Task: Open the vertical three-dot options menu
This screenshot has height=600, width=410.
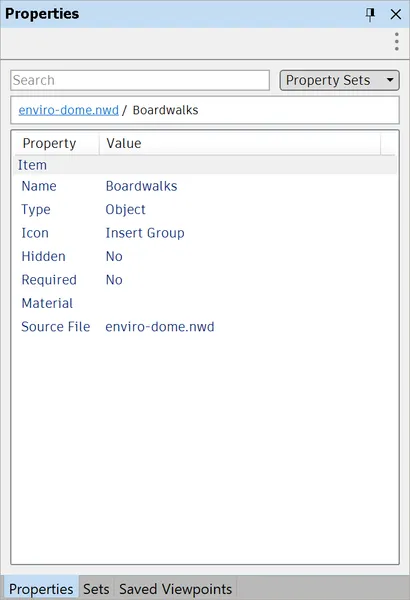Action: click(x=397, y=41)
